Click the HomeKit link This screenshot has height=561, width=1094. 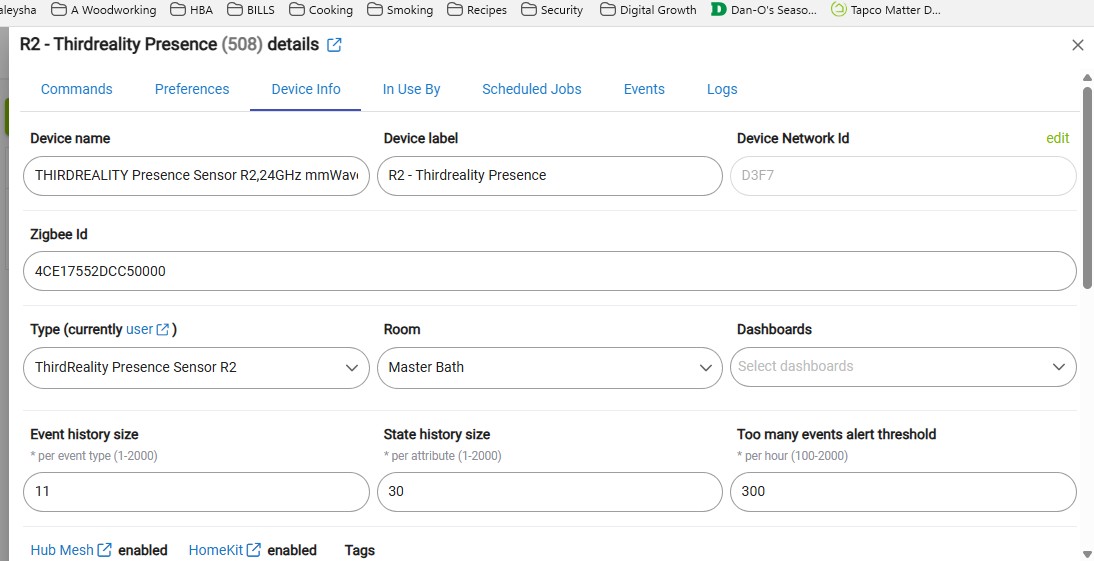[216, 550]
